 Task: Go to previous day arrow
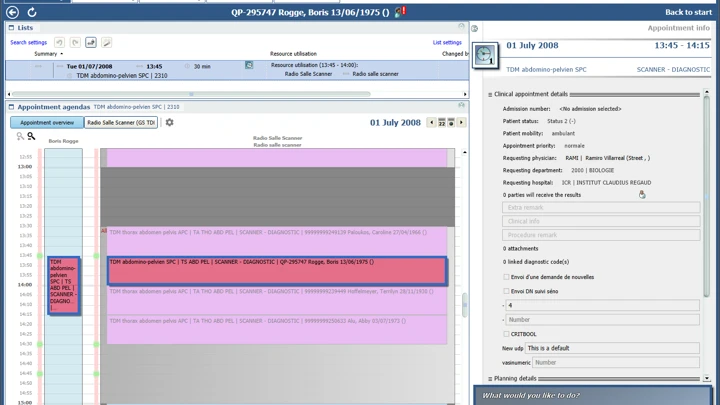click(x=431, y=122)
